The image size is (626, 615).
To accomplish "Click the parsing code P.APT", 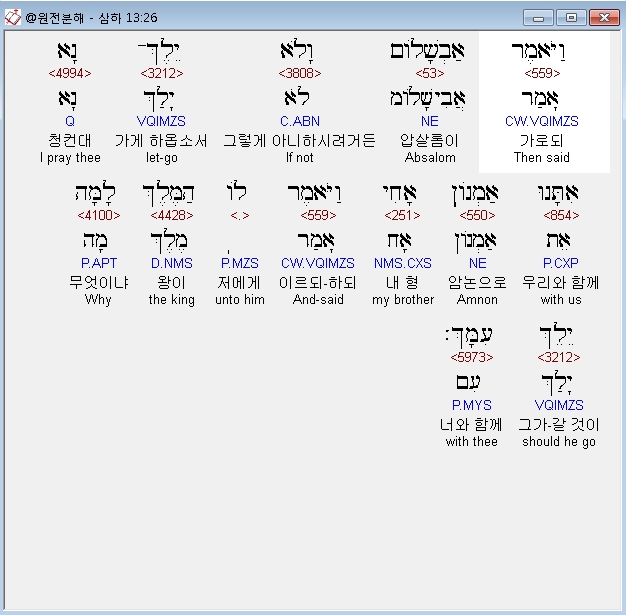I will click(x=99, y=264).
